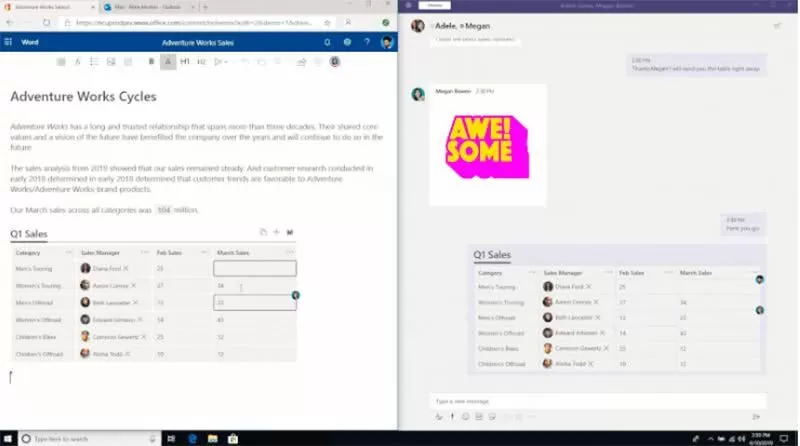Open a new browser tab
Screen dimensions: 800x446
[x=205, y=7]
